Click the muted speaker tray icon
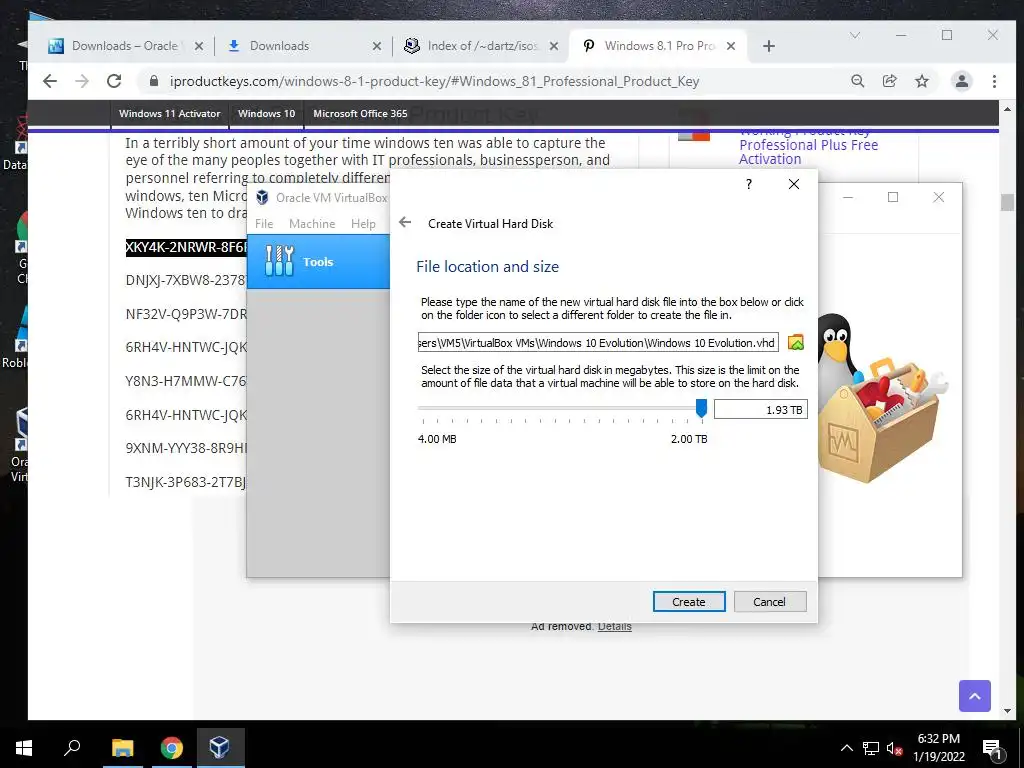Screen dimensions: 1024x768 pyautogui.click(x=894, y=748)
